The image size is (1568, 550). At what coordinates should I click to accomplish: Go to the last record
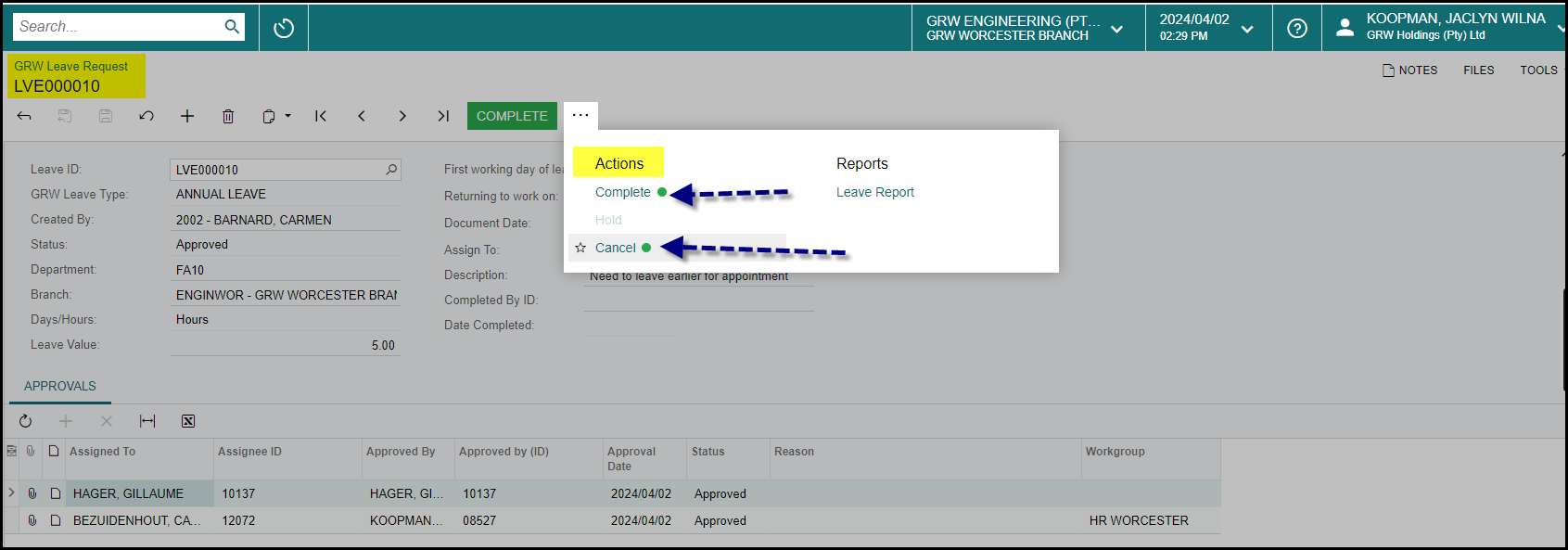(x=443, y=116)
